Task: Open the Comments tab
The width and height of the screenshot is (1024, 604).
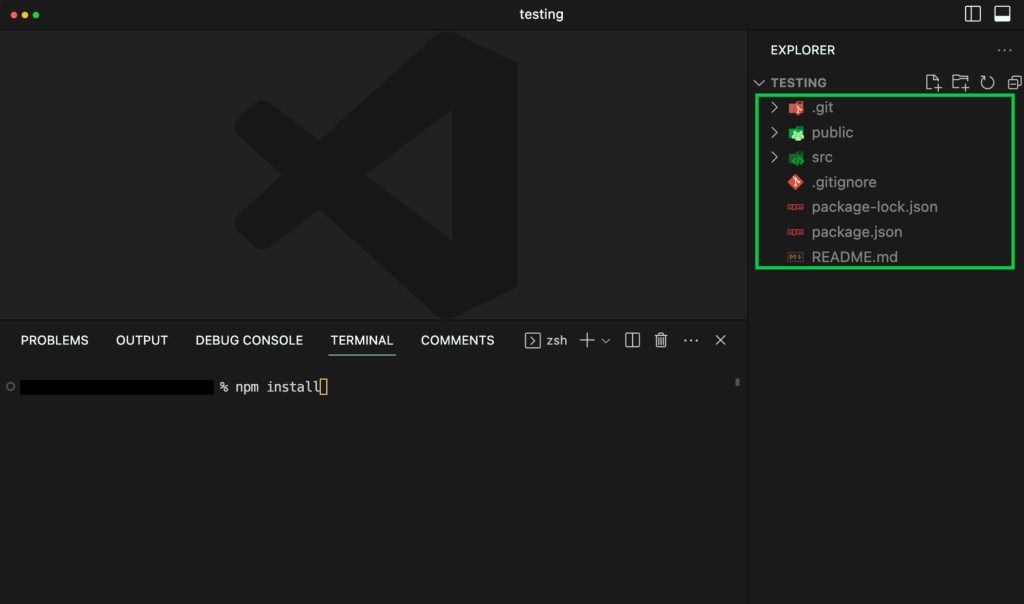Action: [457, 340]
